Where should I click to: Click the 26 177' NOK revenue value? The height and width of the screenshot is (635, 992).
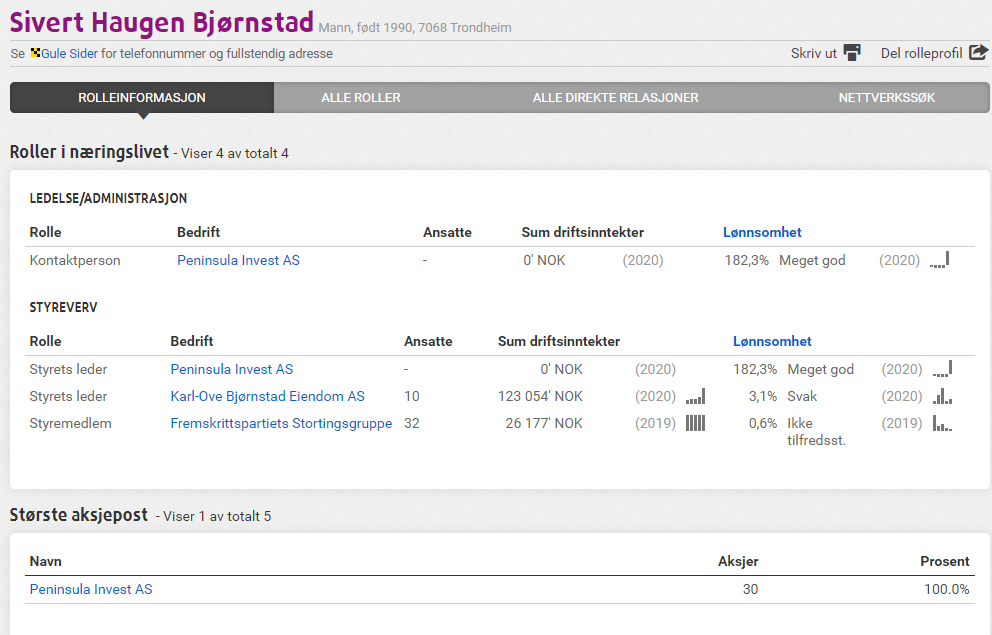point(544,423)
